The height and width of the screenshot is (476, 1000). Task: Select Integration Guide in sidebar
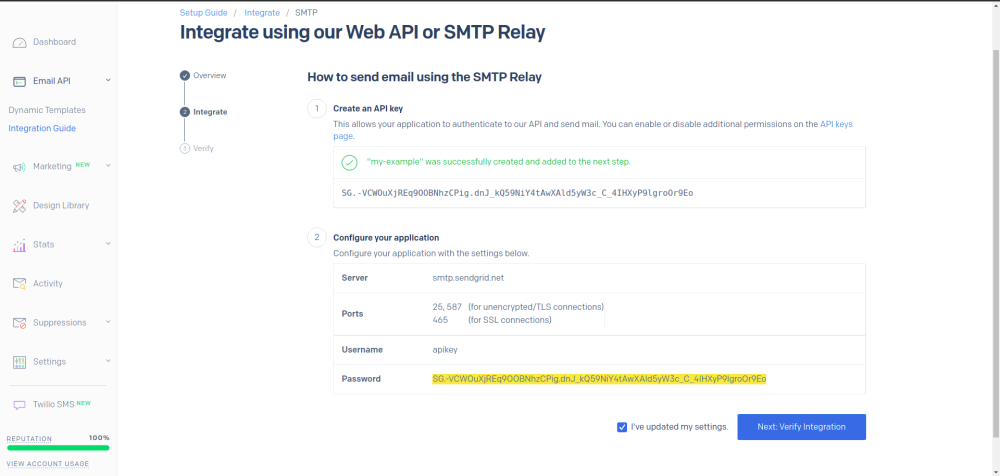pos(42,128)
